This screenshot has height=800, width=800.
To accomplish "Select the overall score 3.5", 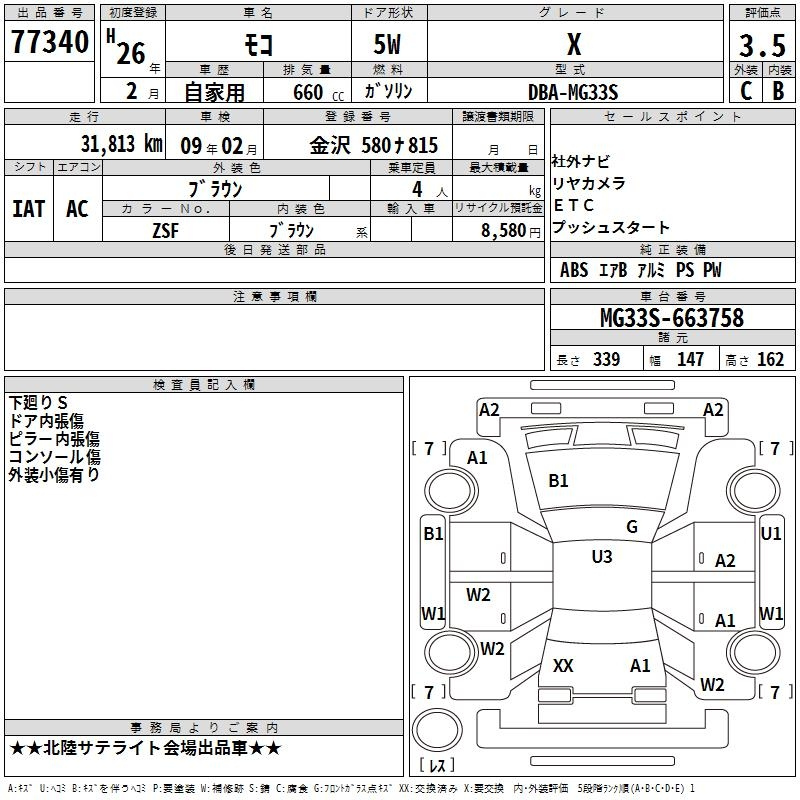I will click(x=762, y=45).
